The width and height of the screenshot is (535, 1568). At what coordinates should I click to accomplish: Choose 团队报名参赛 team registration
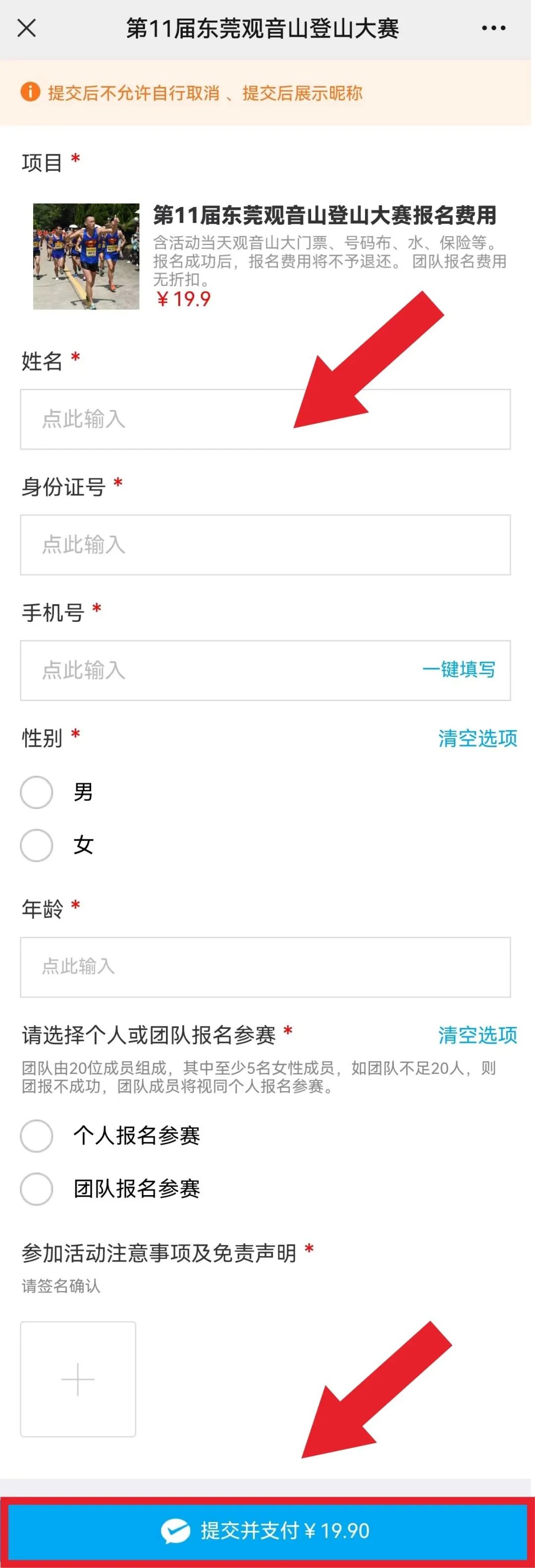tap(37, 1188)
